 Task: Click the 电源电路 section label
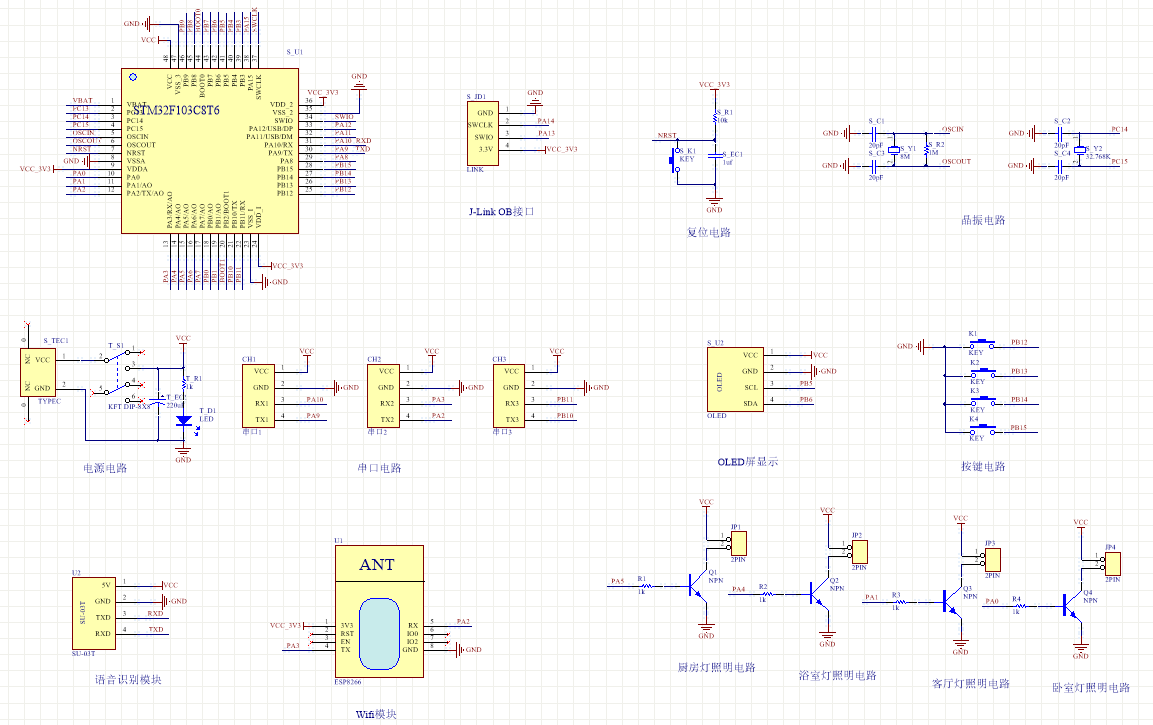105,468
